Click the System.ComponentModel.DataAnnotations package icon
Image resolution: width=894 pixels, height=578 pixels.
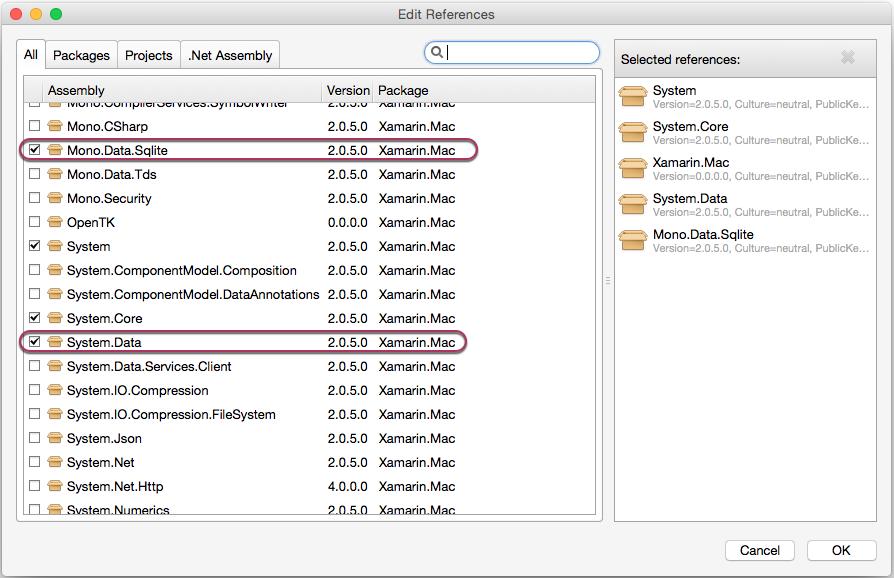(x=55, y=294)
